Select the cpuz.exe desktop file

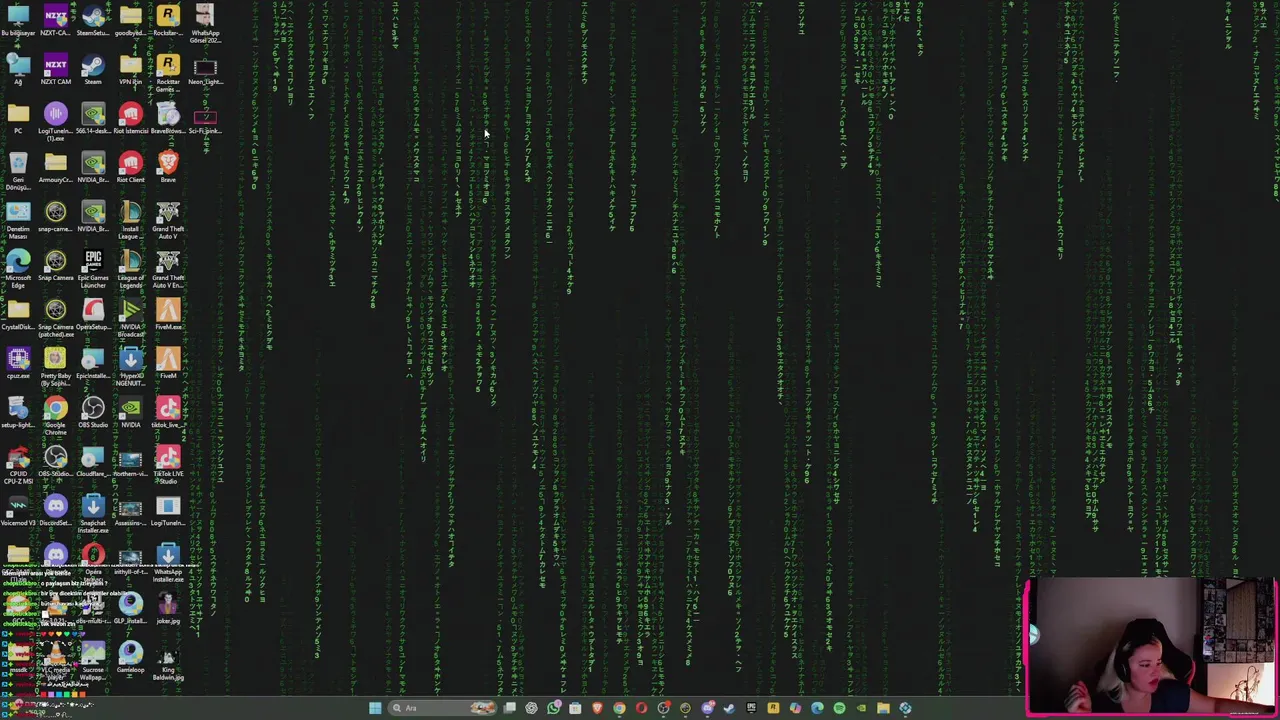coord(18,364)
